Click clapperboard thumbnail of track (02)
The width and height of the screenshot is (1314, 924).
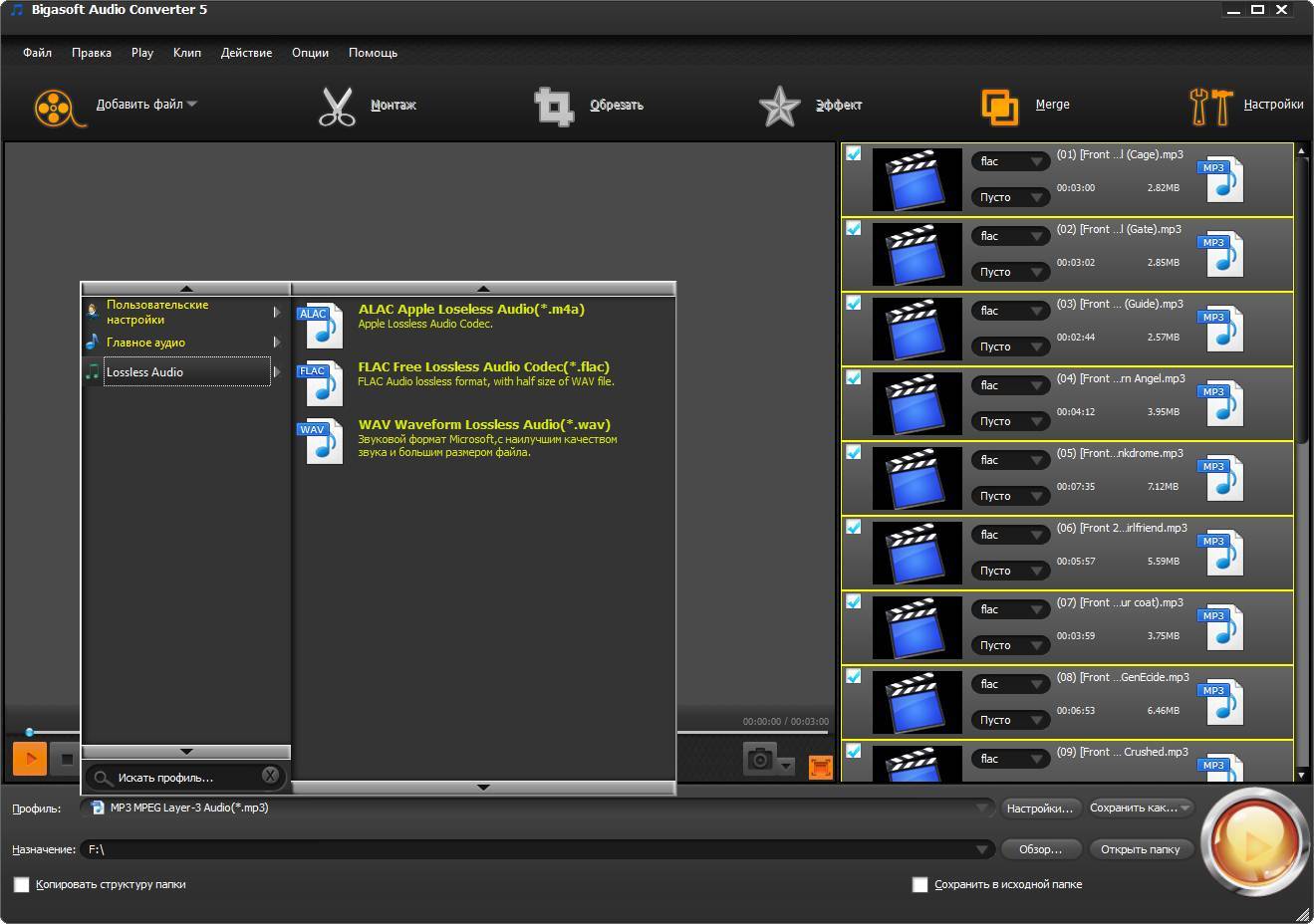pyautogui.click(x=917, y=254)
